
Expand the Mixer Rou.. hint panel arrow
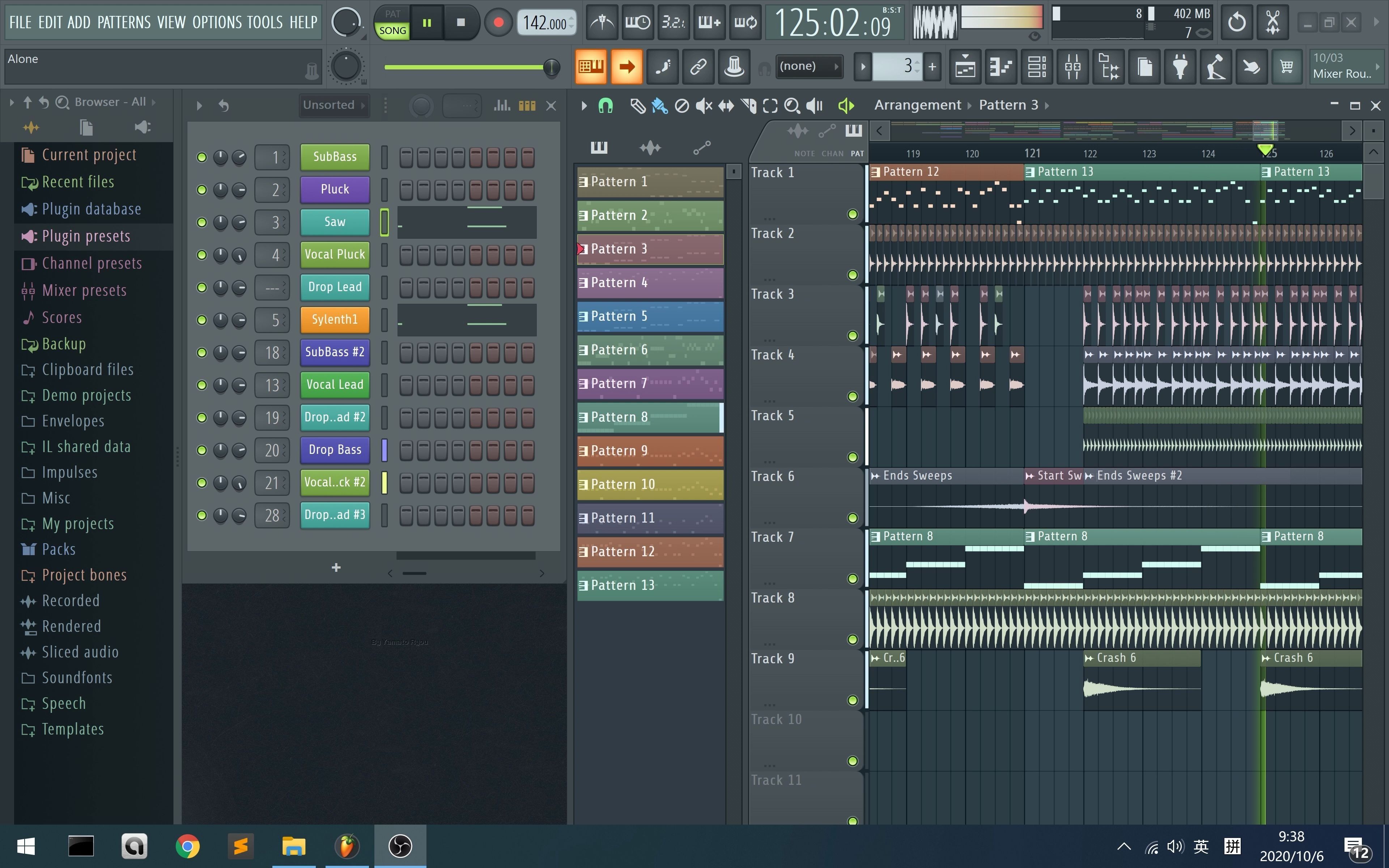click(x=1377, y=67)
